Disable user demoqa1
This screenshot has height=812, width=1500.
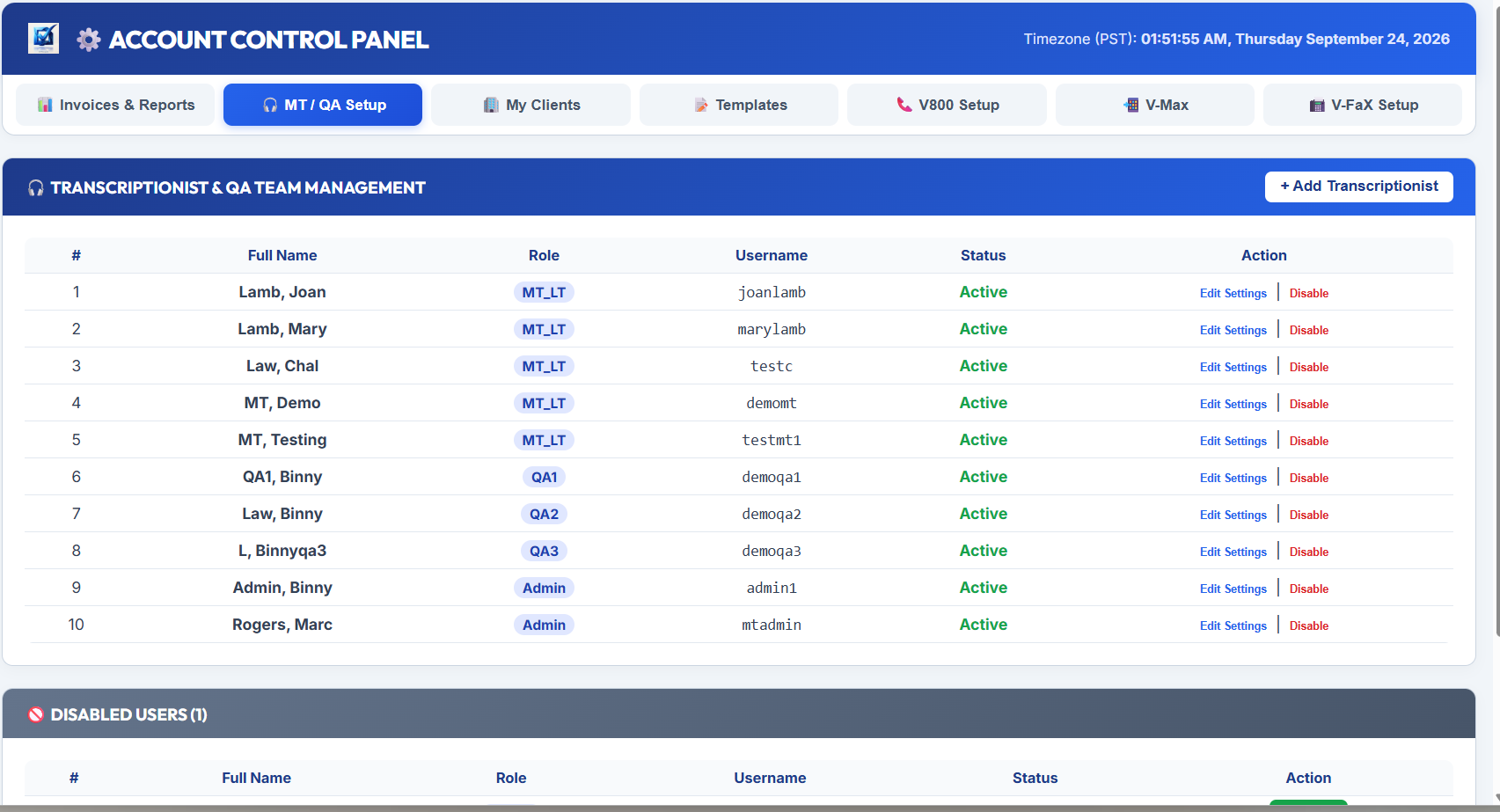pos(1309,478)
